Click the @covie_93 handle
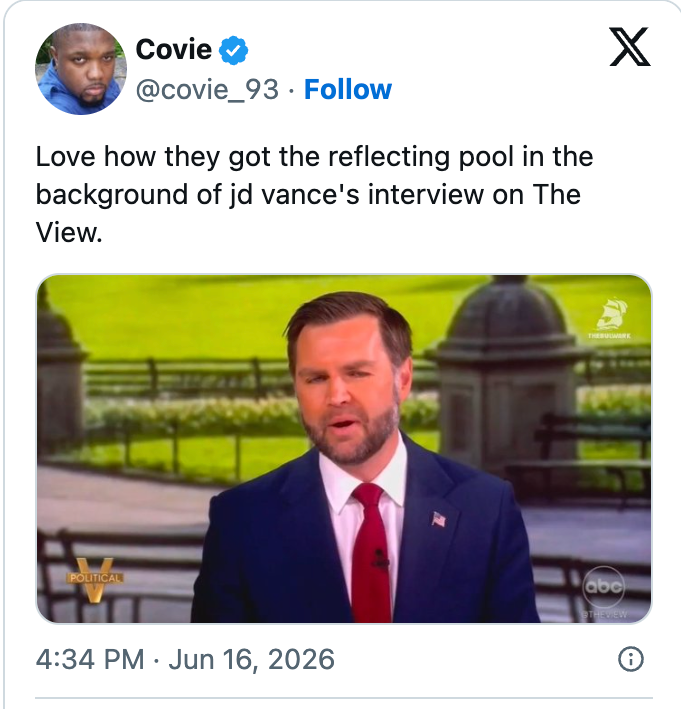Screen dimensions: 681x709 point(207,90)
